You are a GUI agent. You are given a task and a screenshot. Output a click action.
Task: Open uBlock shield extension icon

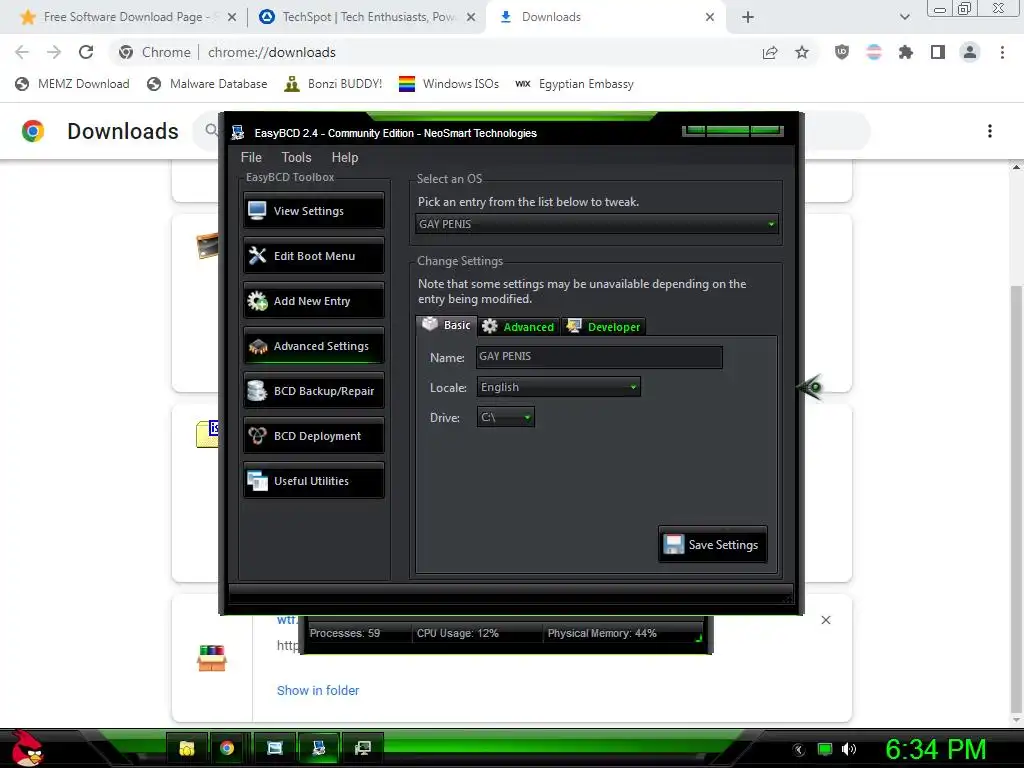click(842, 52)
